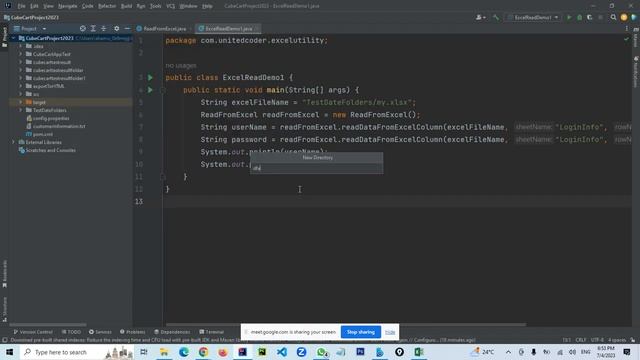
Task: Click Hide link in sharing bar
Action: pos(390,332)
